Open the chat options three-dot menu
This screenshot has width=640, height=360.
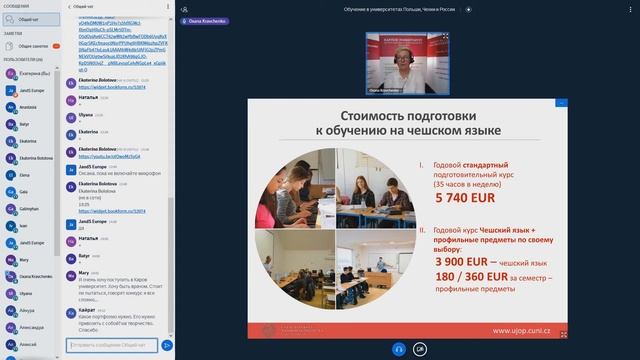[x=168, y=7]
